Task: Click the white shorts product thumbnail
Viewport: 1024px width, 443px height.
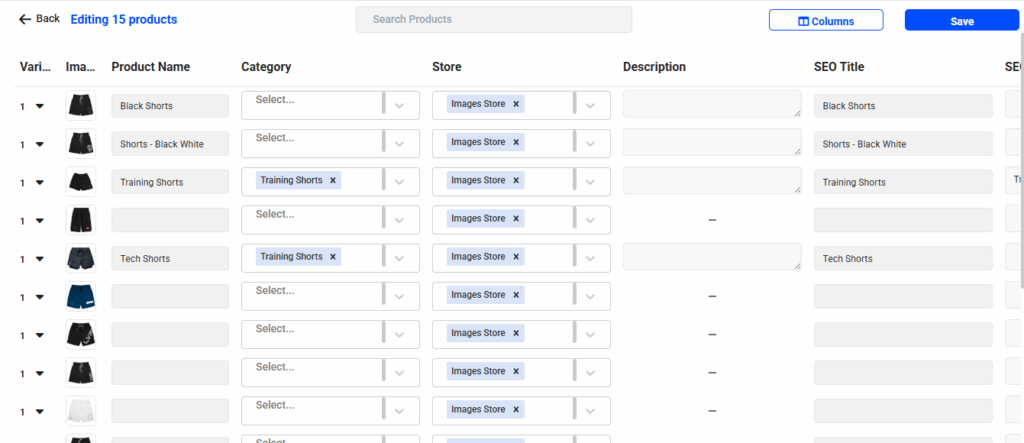Action: [x=80, y=410]
